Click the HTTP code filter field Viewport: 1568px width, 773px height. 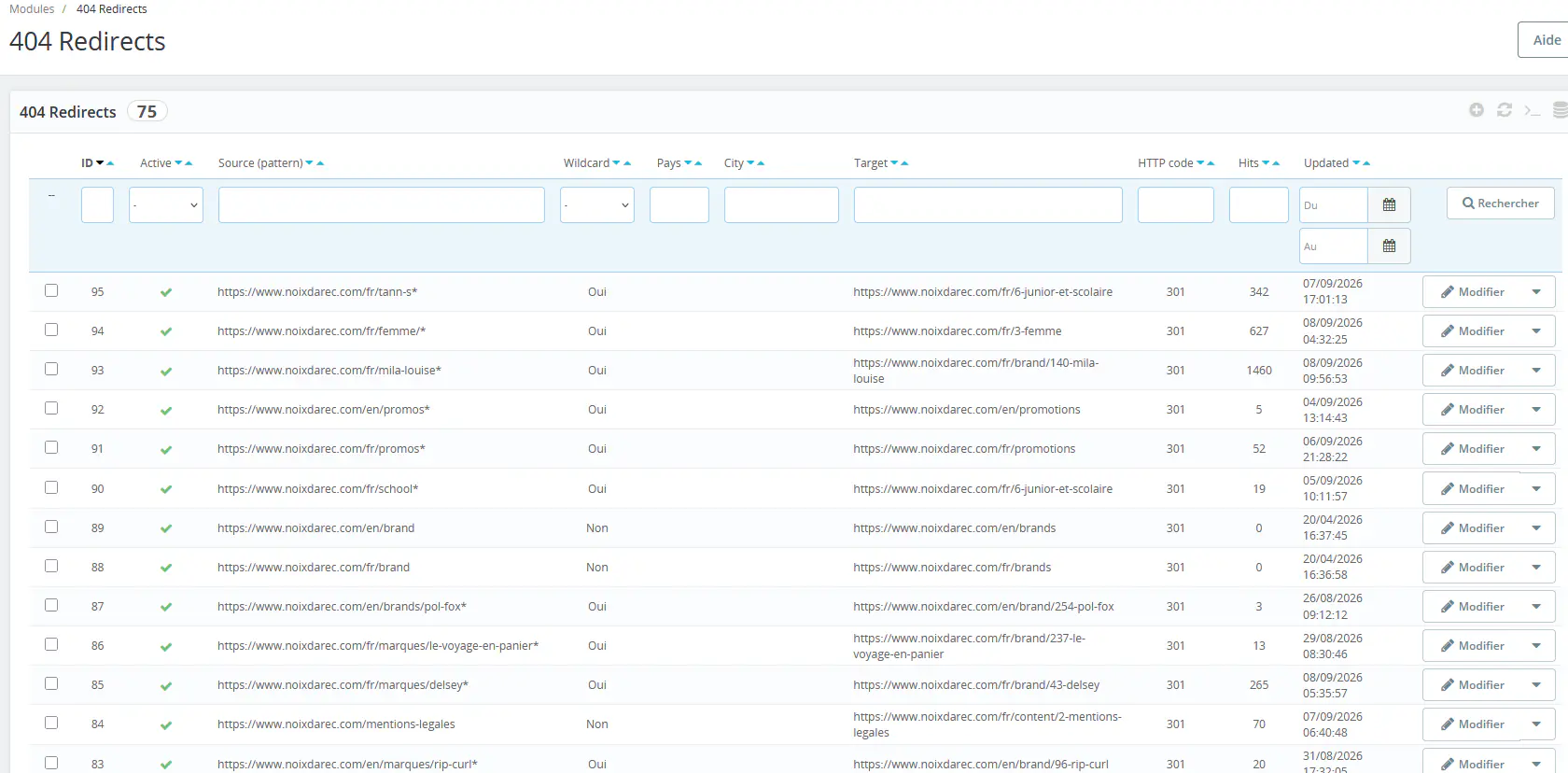1176,205
